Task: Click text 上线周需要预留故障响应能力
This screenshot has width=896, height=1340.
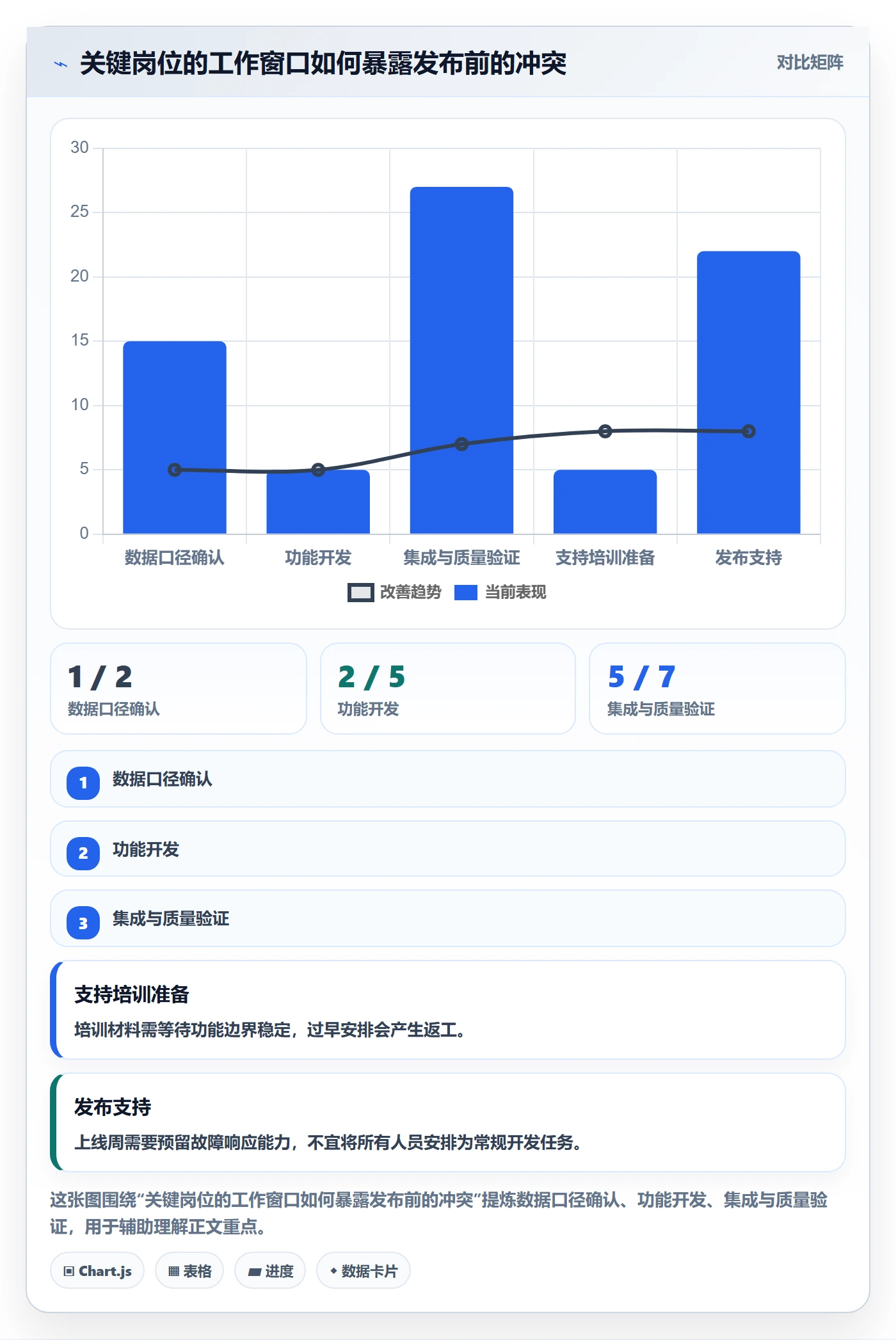Action: pyautogui.click(x=183, y=1142)
